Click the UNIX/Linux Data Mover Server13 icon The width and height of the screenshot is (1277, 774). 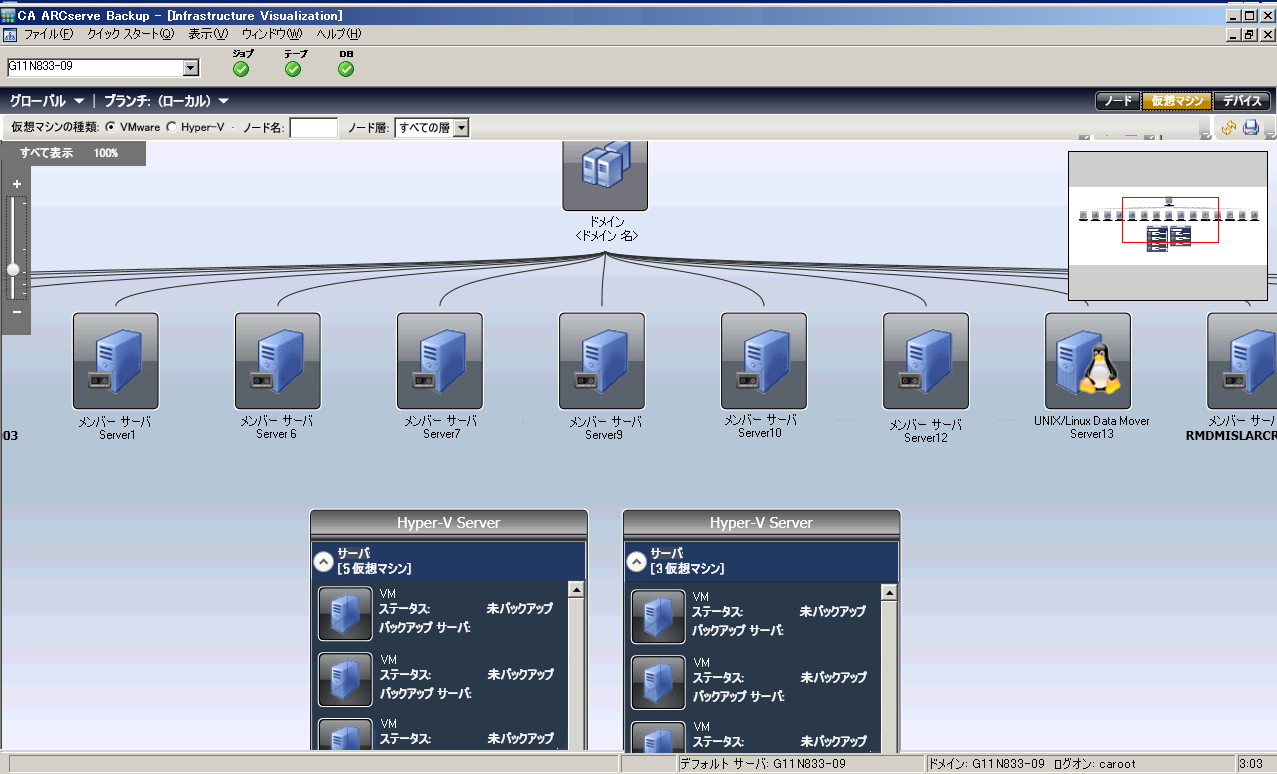pyautogui.click(x=1087, y=361)
